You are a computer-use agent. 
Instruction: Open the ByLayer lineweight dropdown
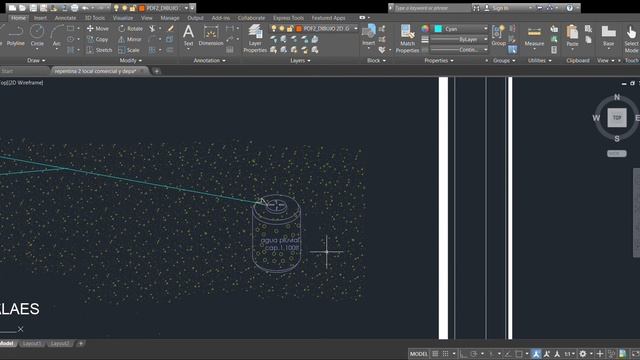tap(460, 39)
